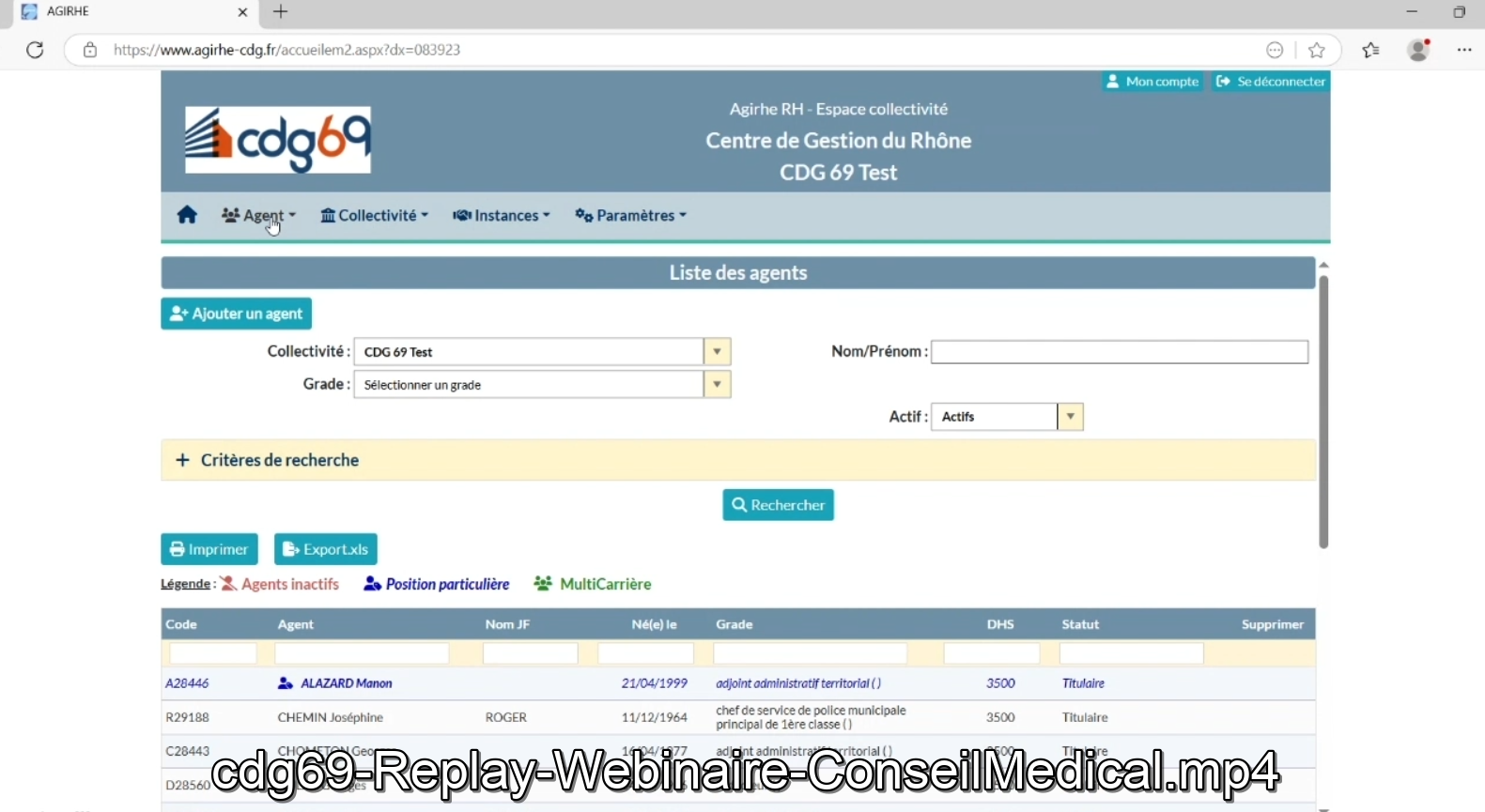Go to home page via house icon
1485x812 pixels.
pos(187,215)
